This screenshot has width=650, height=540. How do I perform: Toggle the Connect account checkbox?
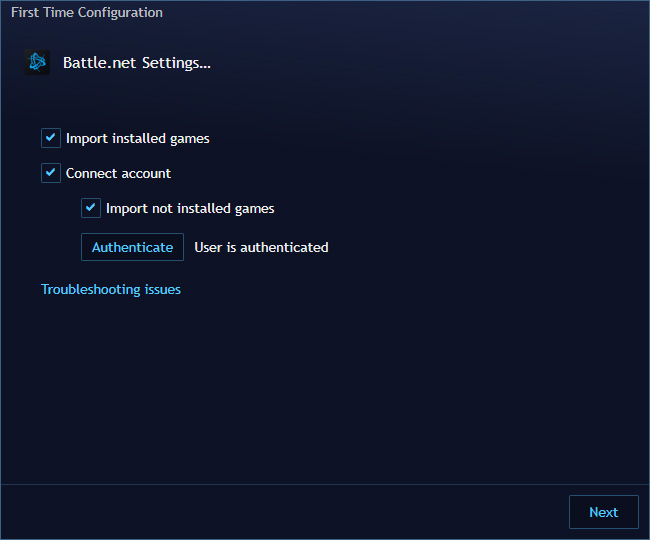pyautogui.click(x=51, y=173)
